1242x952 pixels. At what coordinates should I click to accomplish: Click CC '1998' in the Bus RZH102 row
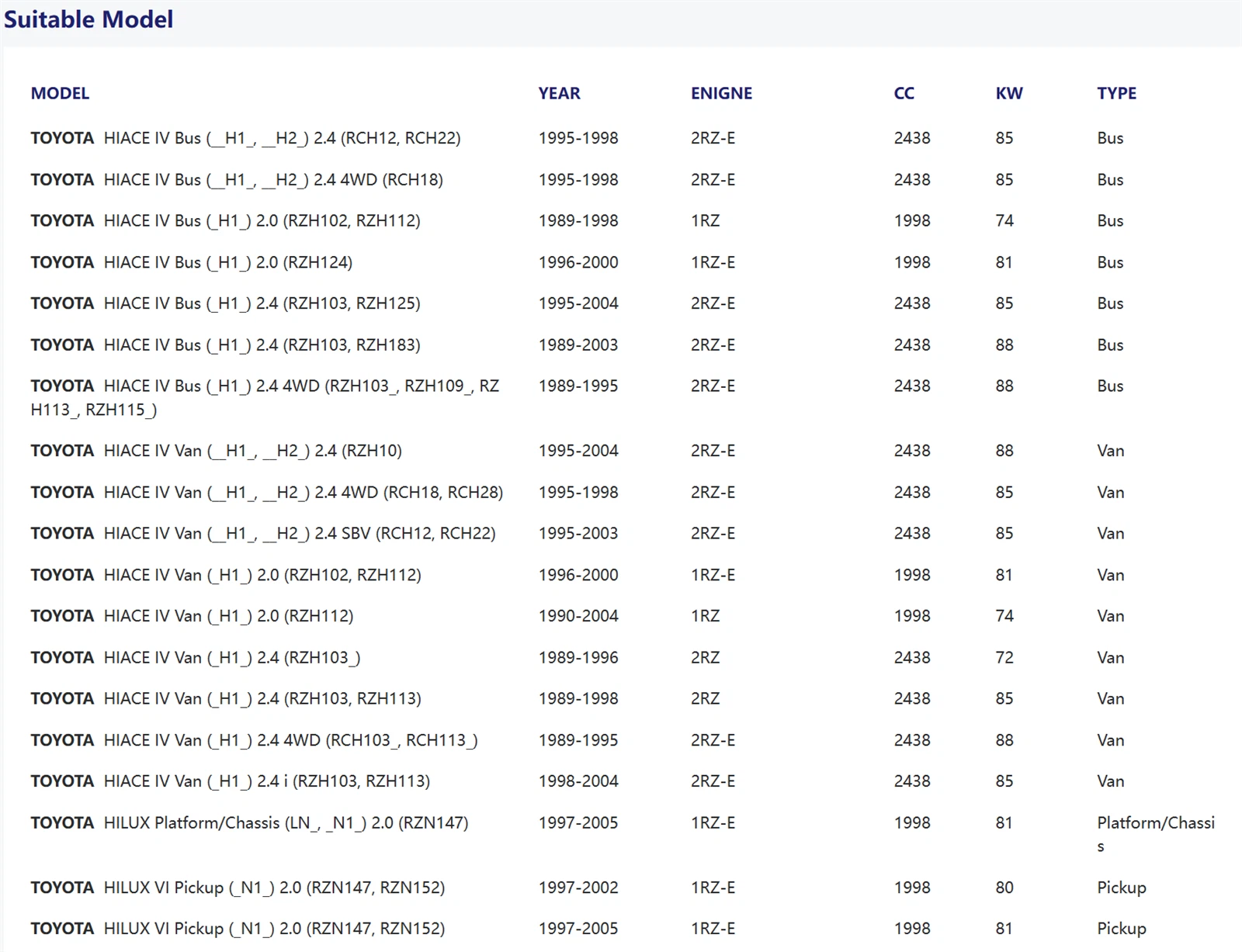coord(912,221)
